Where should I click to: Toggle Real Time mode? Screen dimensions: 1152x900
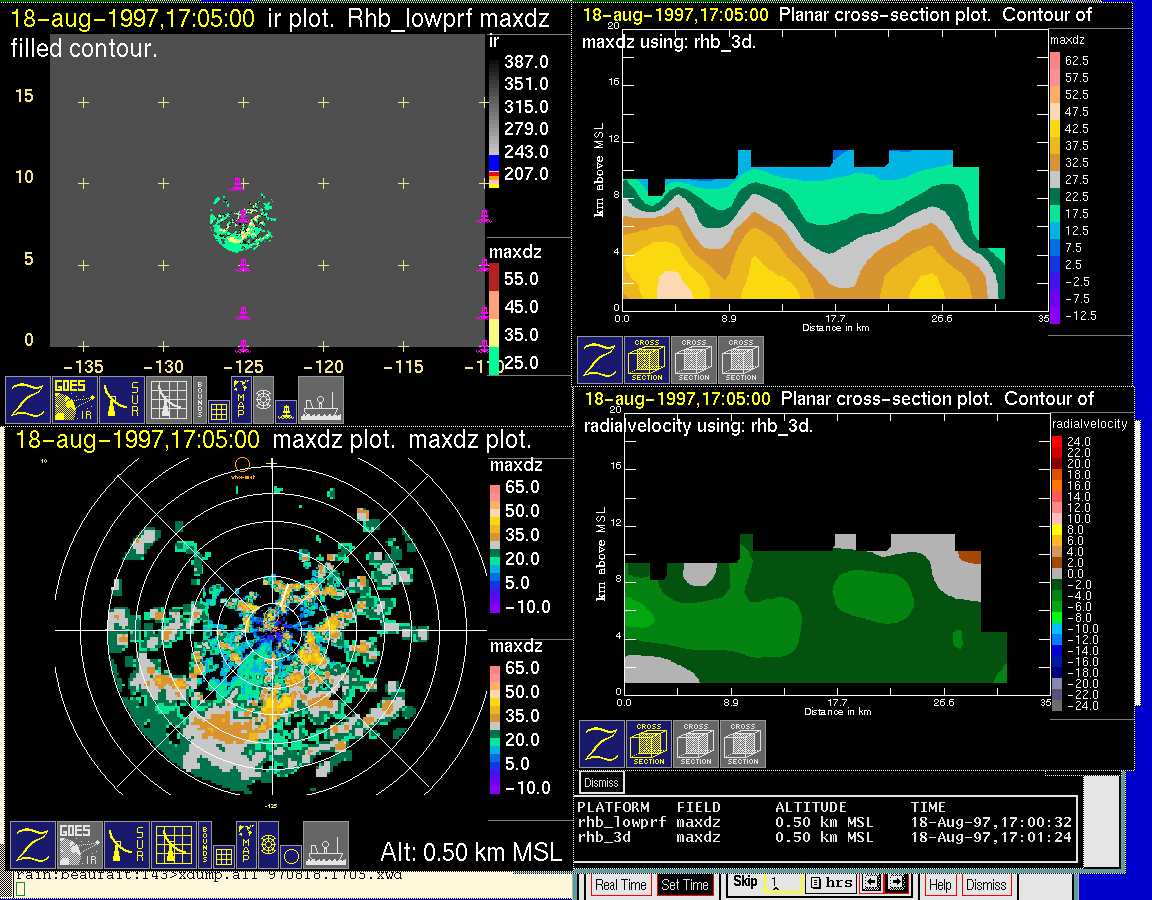(x=620, y=885)
